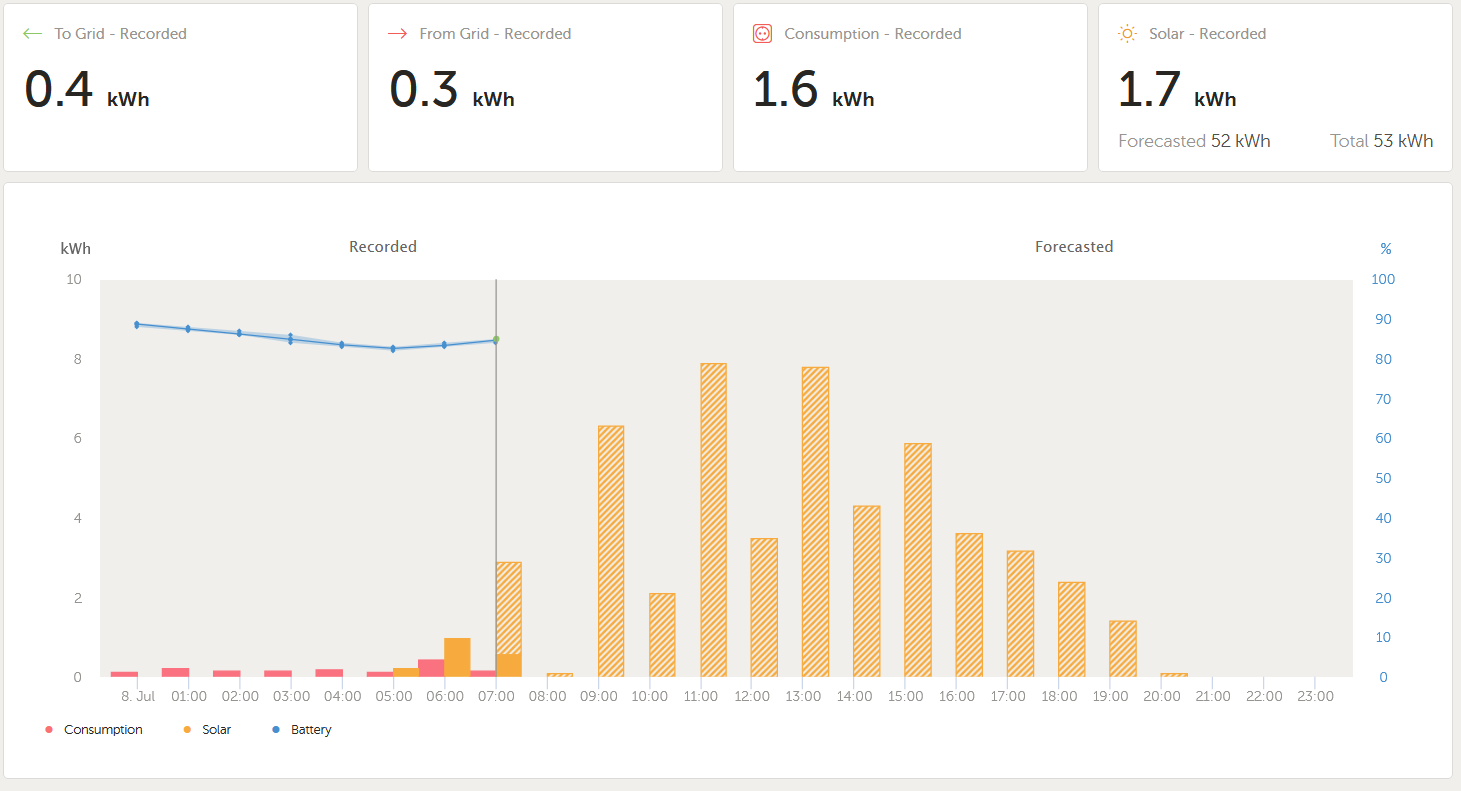Click the 14:00 forecasted solar bar
The width and height of the screenshot is (1461, 791).
[866, 591]
